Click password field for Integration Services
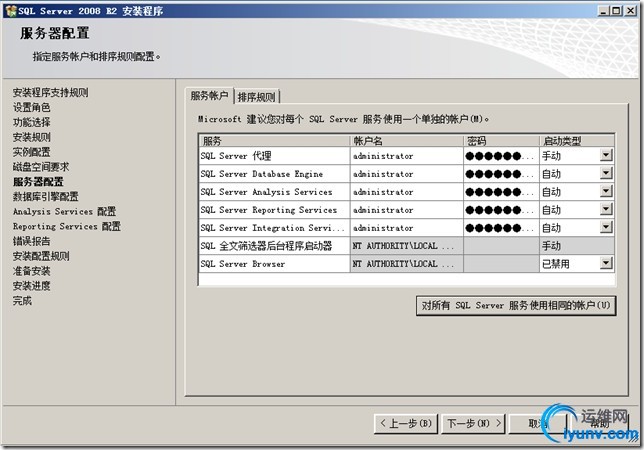 pyautogui.click(x=501, y=228)
